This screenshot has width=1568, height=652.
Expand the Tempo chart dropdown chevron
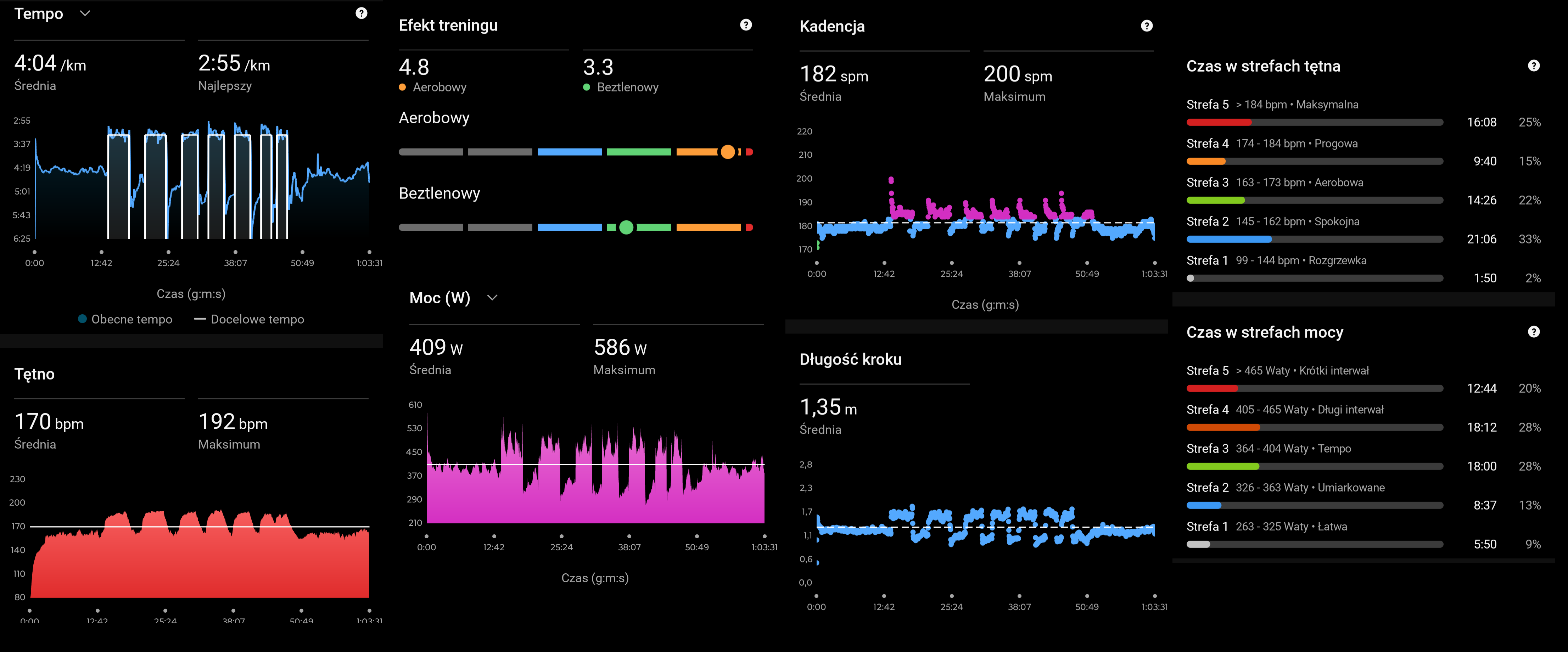[85, 13]
